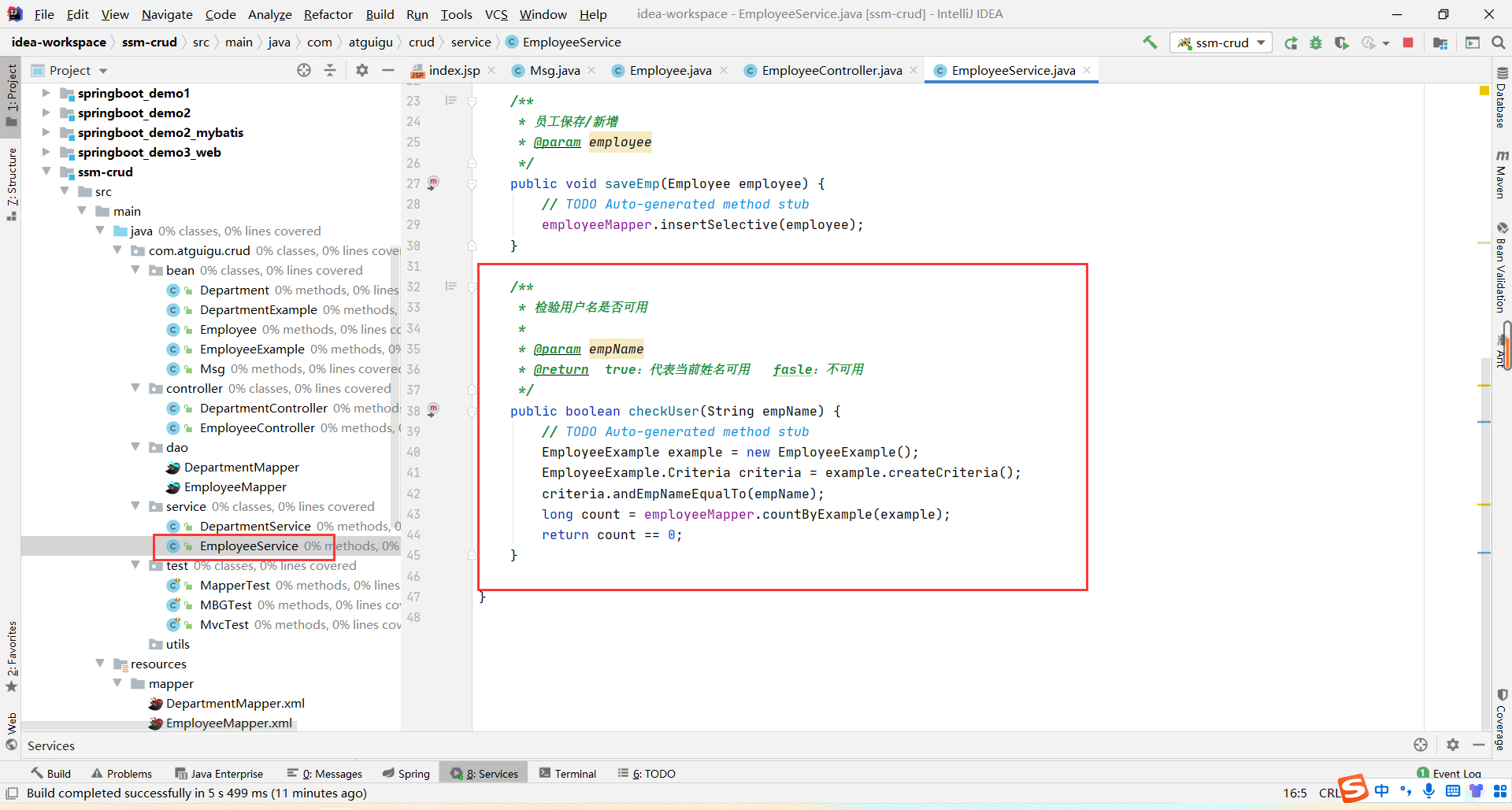Click the method marker icon on line 38
Viewport: 1512px width, 810px height.
point(433,409)
